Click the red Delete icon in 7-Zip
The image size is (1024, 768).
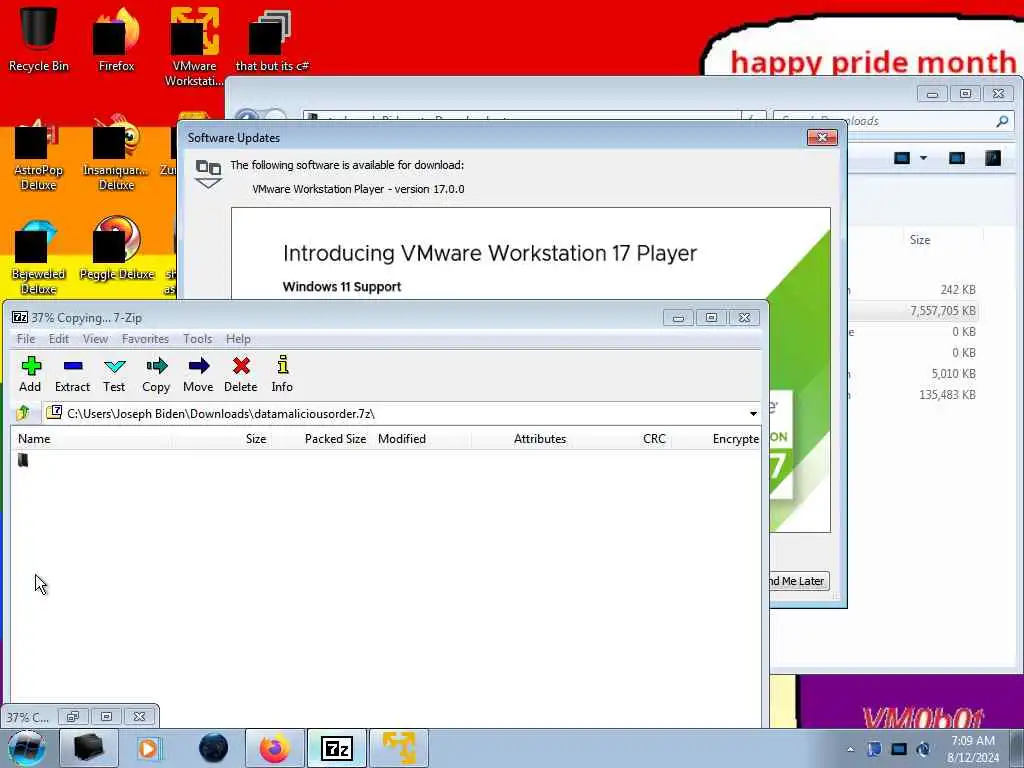241,374
